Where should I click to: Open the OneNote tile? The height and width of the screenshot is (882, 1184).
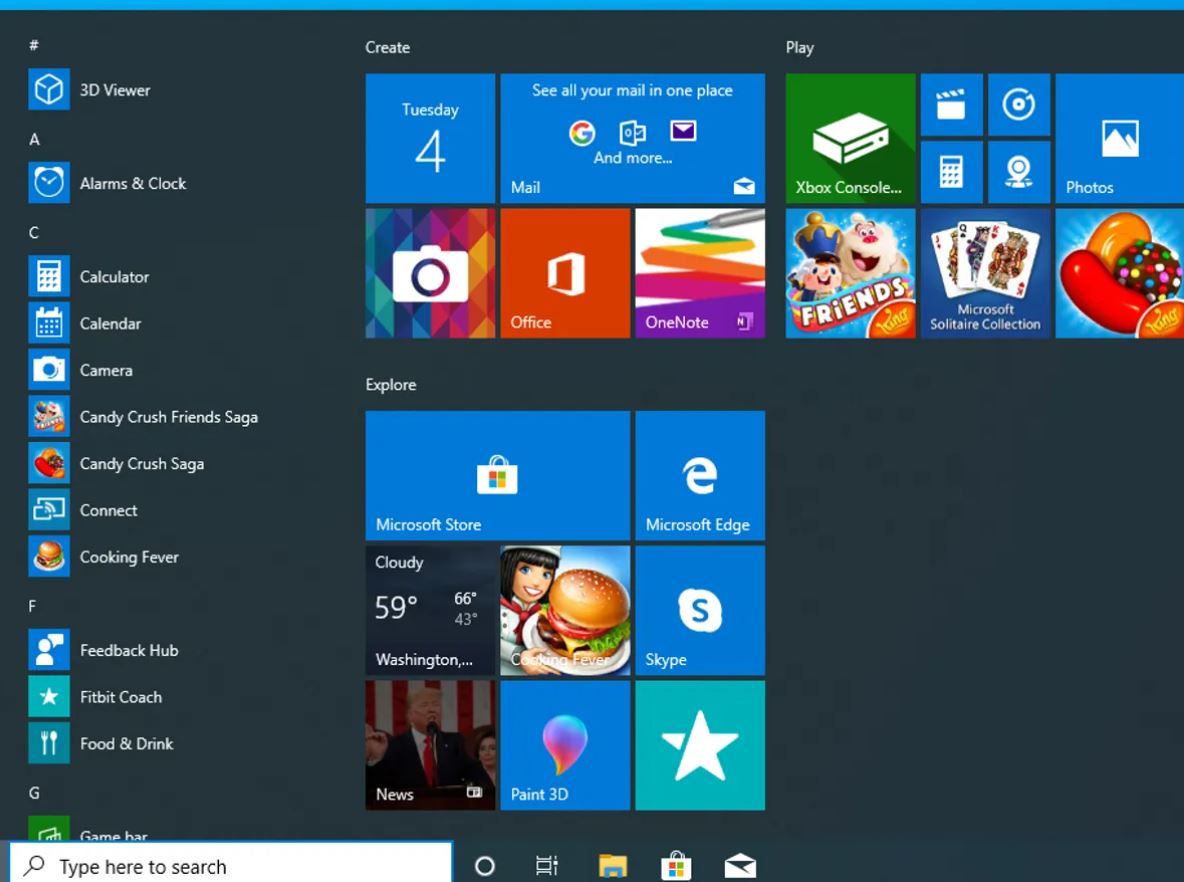click(x=699, y=271)
